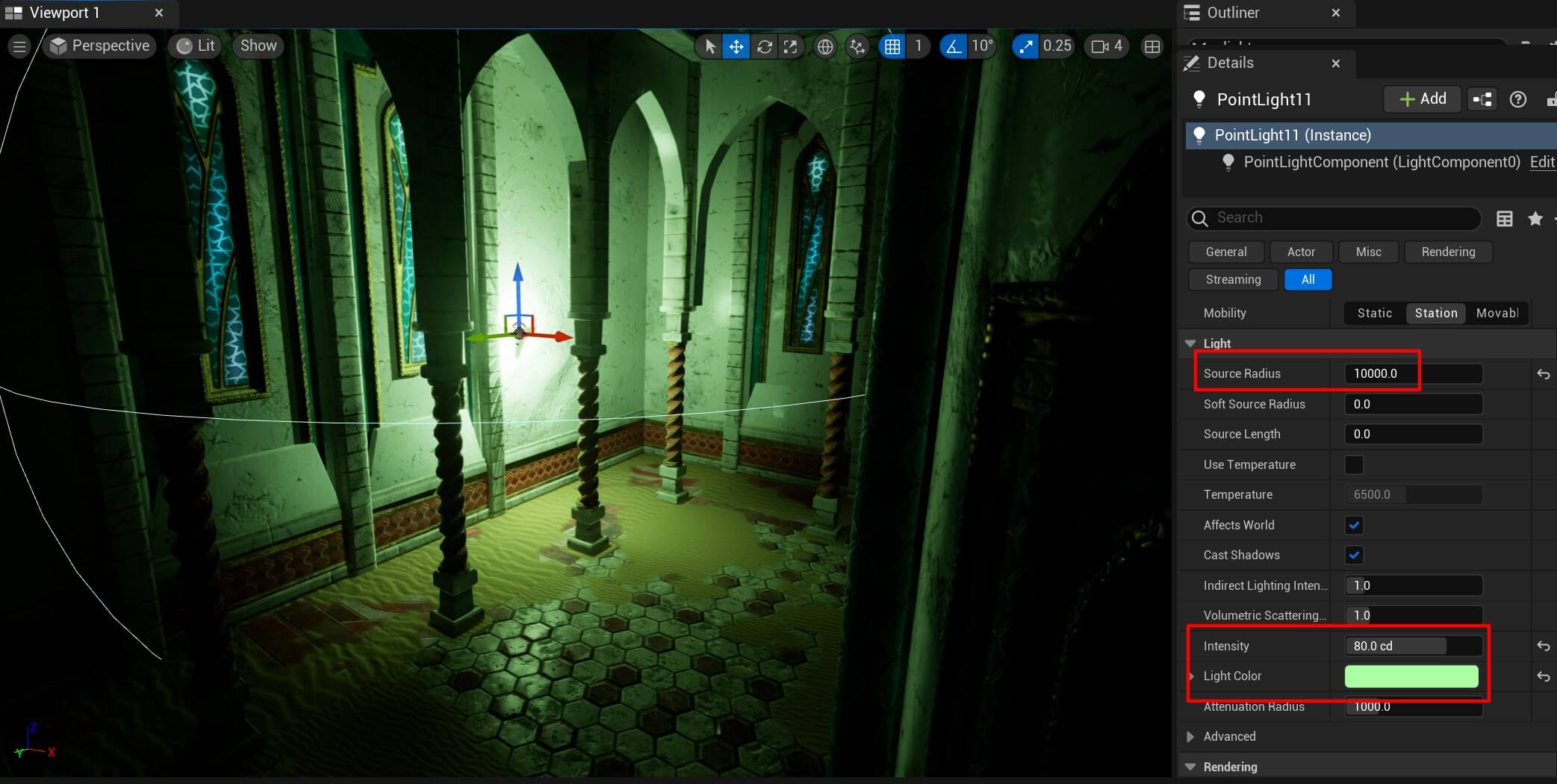Toggle world/local coordinate space globe icon

(824, 46)
